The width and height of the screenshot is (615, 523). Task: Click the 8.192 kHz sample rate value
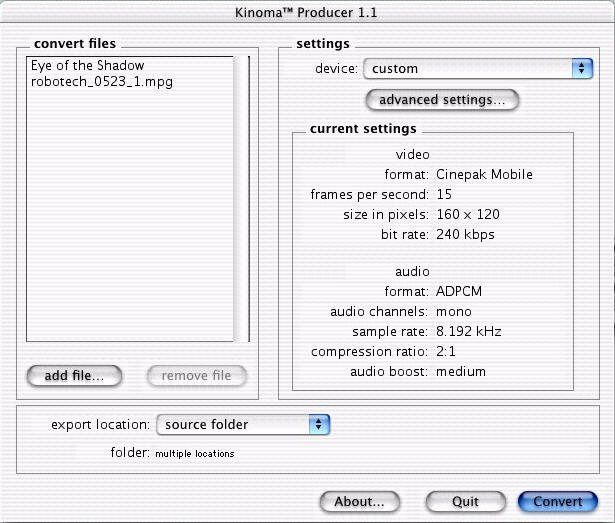pos(469,332)
